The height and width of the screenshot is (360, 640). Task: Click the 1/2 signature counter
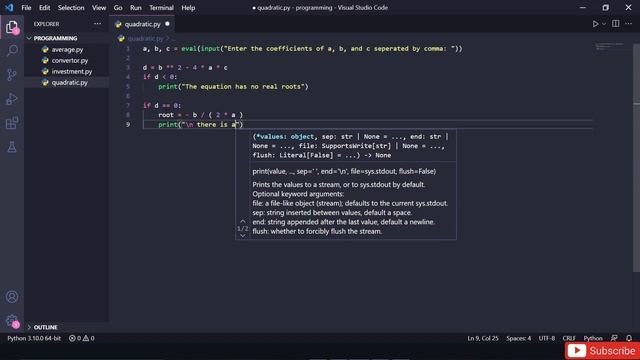tap(242, 229)
